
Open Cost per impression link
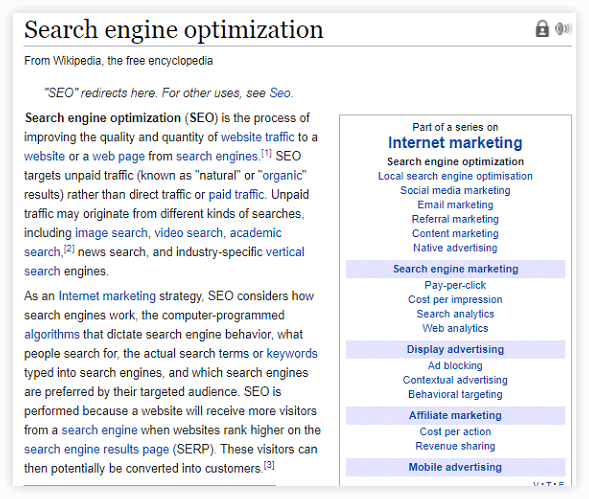click(455, 299)
